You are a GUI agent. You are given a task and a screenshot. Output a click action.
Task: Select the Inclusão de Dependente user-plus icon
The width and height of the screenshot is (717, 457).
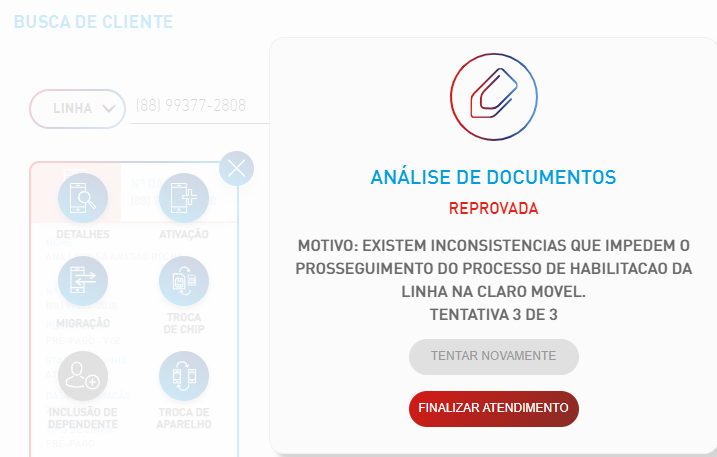point(83,376)
